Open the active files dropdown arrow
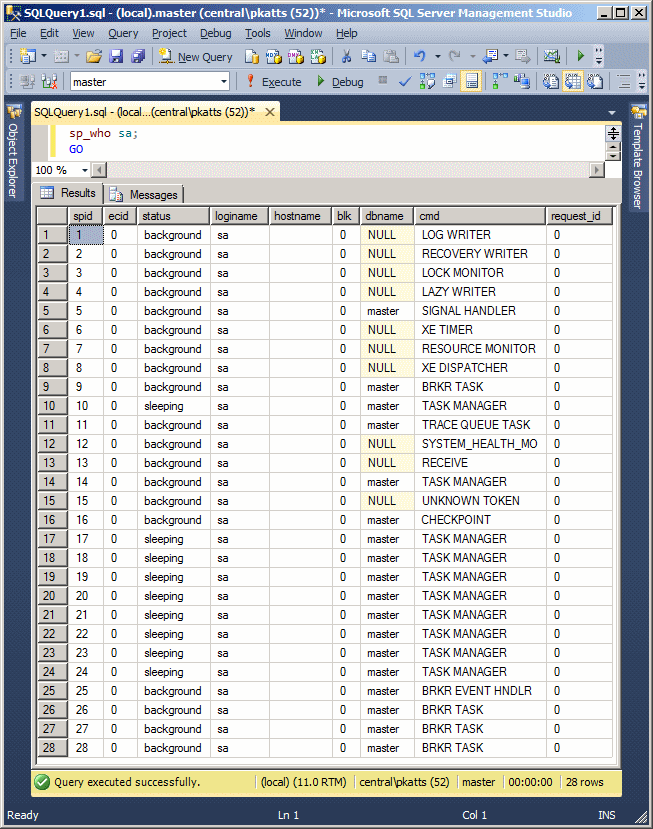653x829 pixels. (x=612, y=113)
